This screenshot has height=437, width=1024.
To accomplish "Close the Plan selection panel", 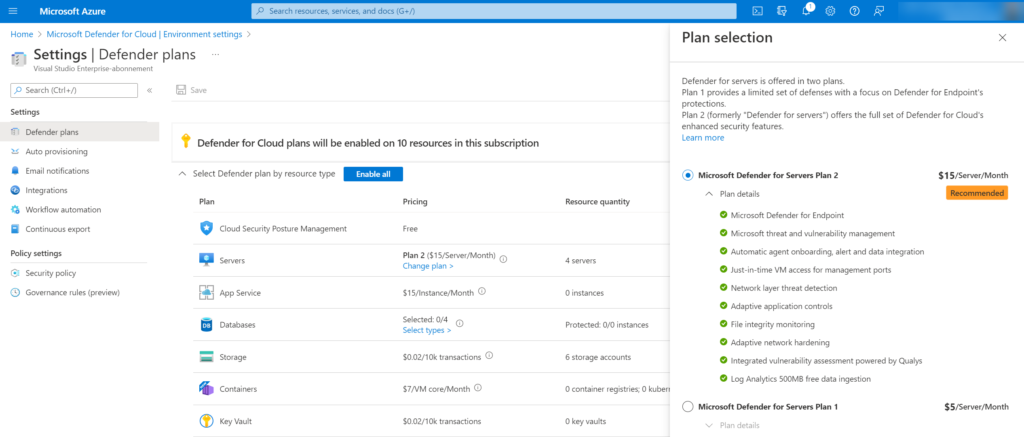I will pyautogui.click(x=1002, y=38).
